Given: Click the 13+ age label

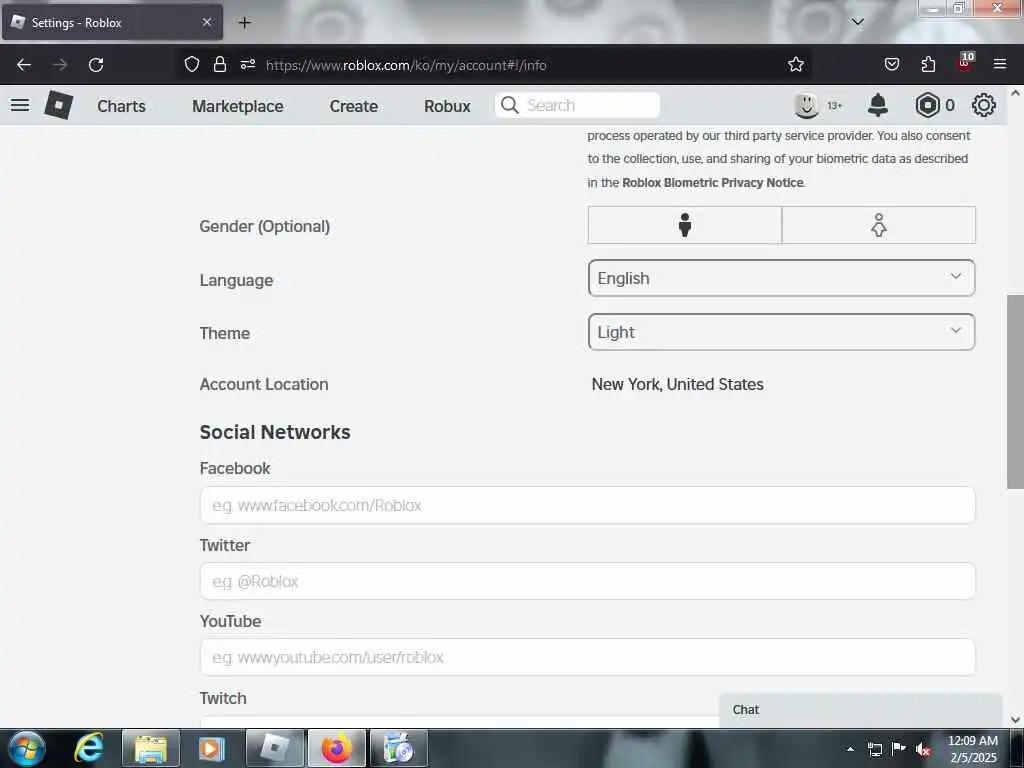Looking at the screenshot, I should pyautogui.click(x=835, y=106).
